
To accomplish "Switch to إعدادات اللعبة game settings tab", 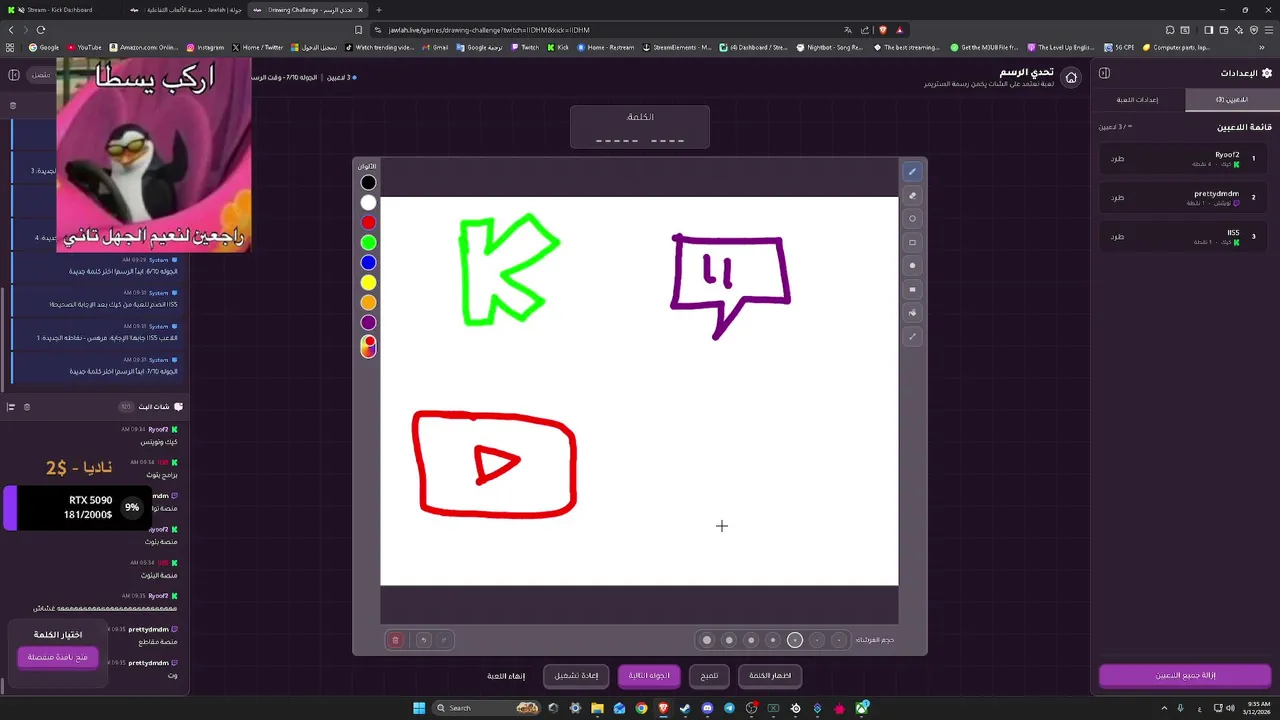I will click(1138, 100).
